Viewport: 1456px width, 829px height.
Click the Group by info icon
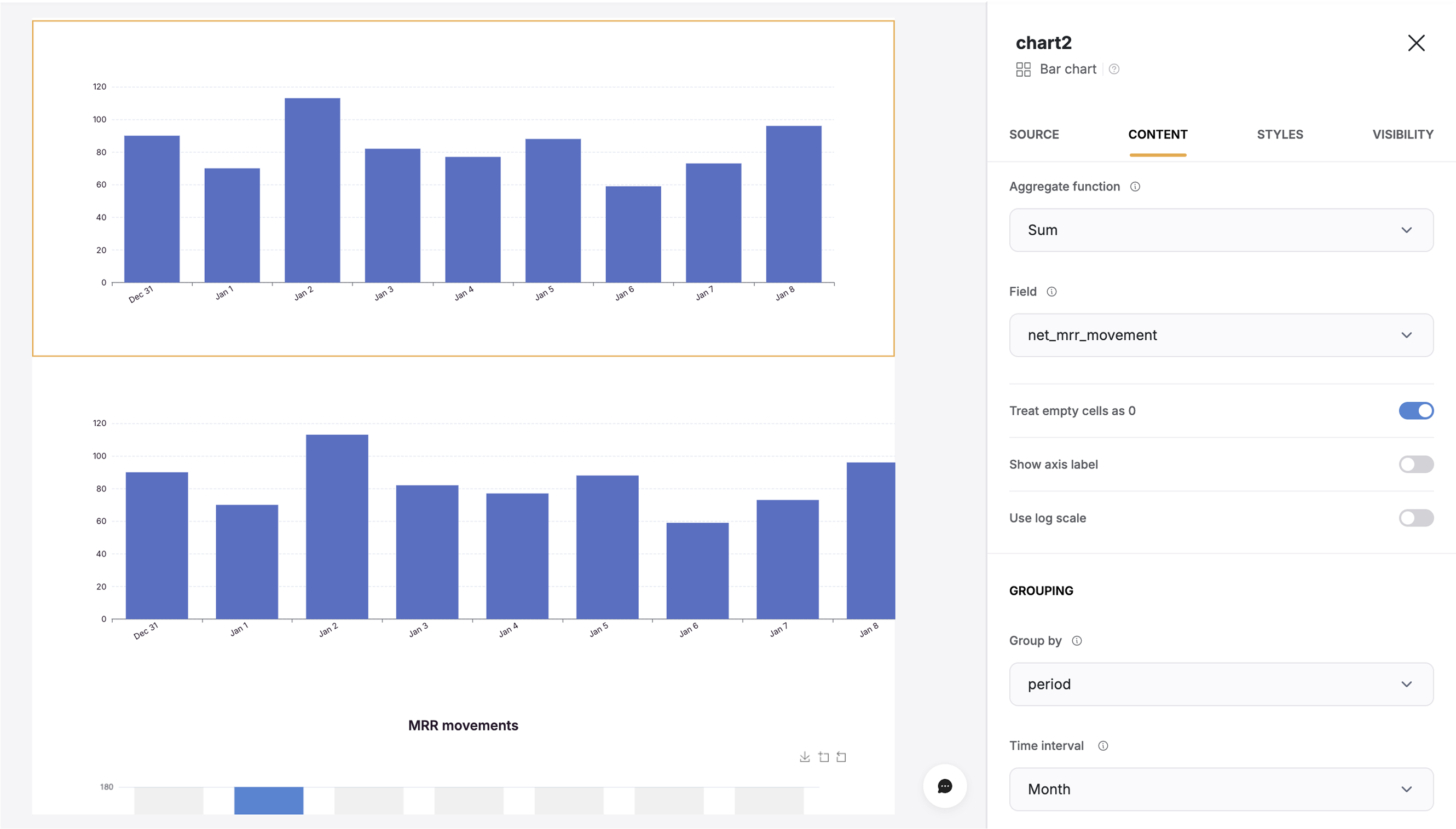[1077, 641]
